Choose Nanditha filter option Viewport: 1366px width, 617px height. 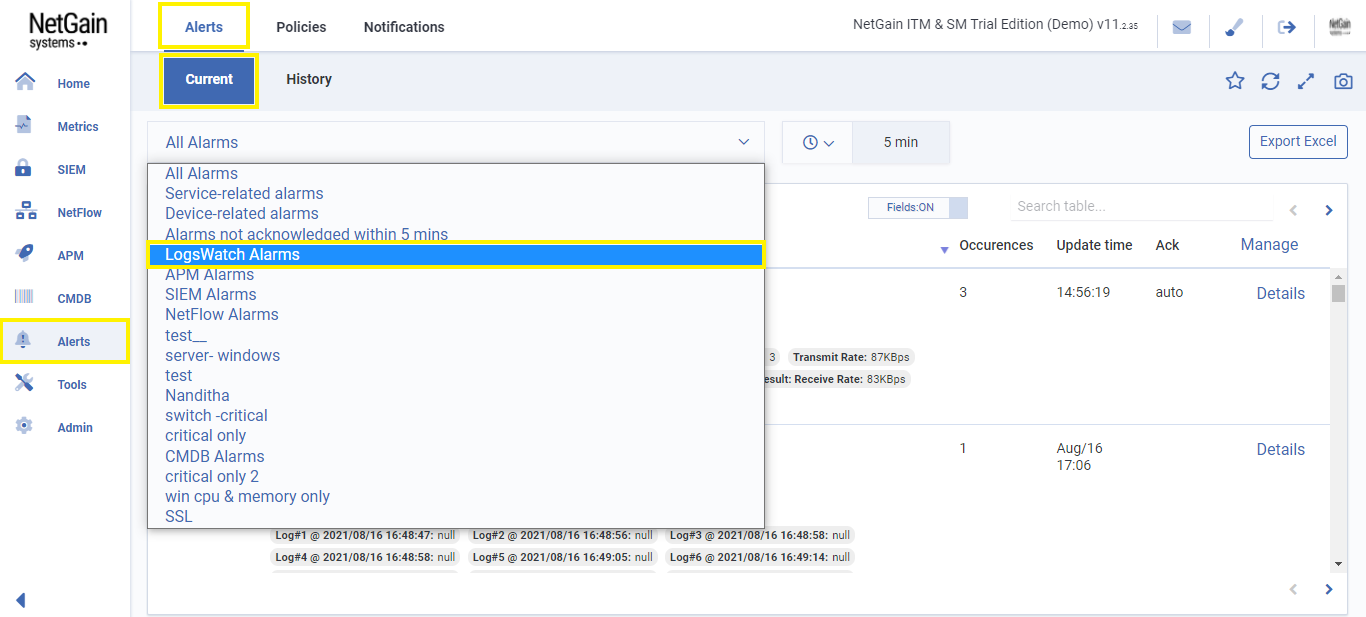456,395
